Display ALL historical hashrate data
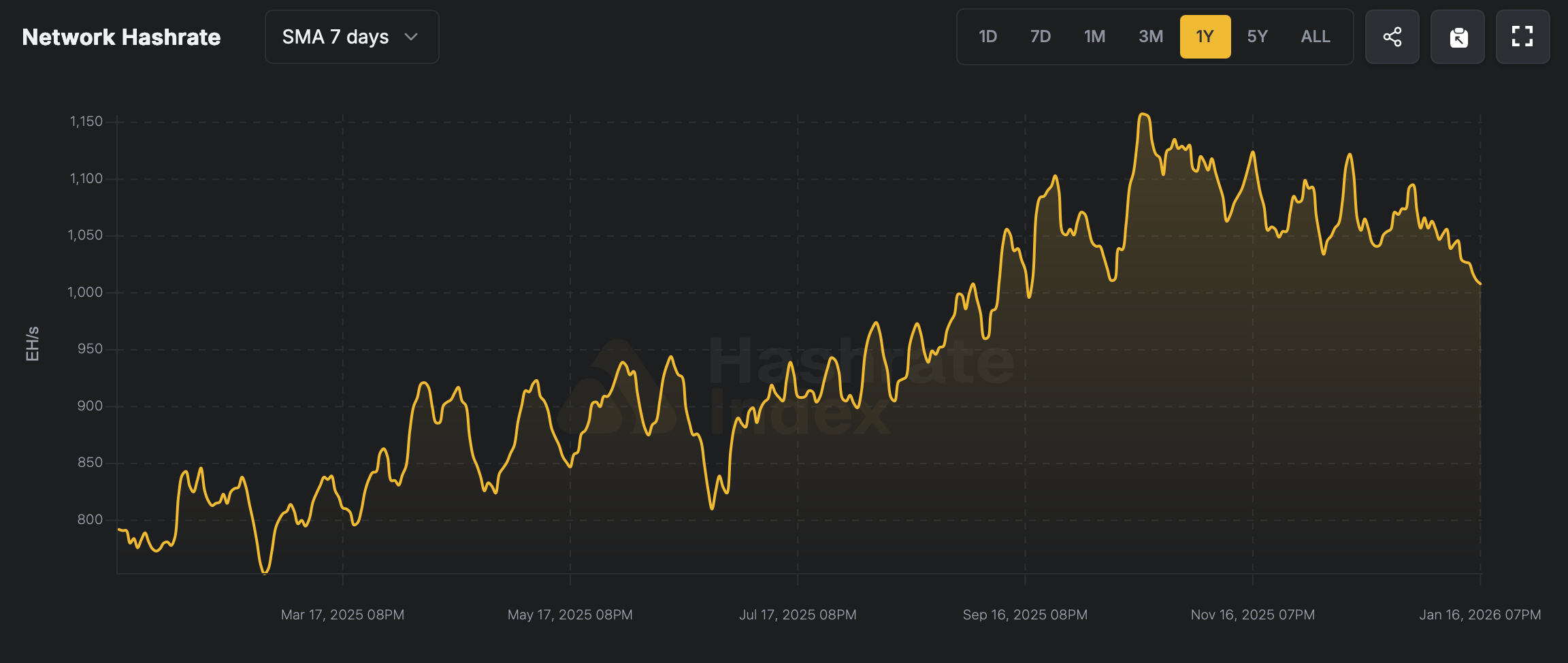Image resolution: width=1568 pixels, height=663 pixels. pos(1315,37)
